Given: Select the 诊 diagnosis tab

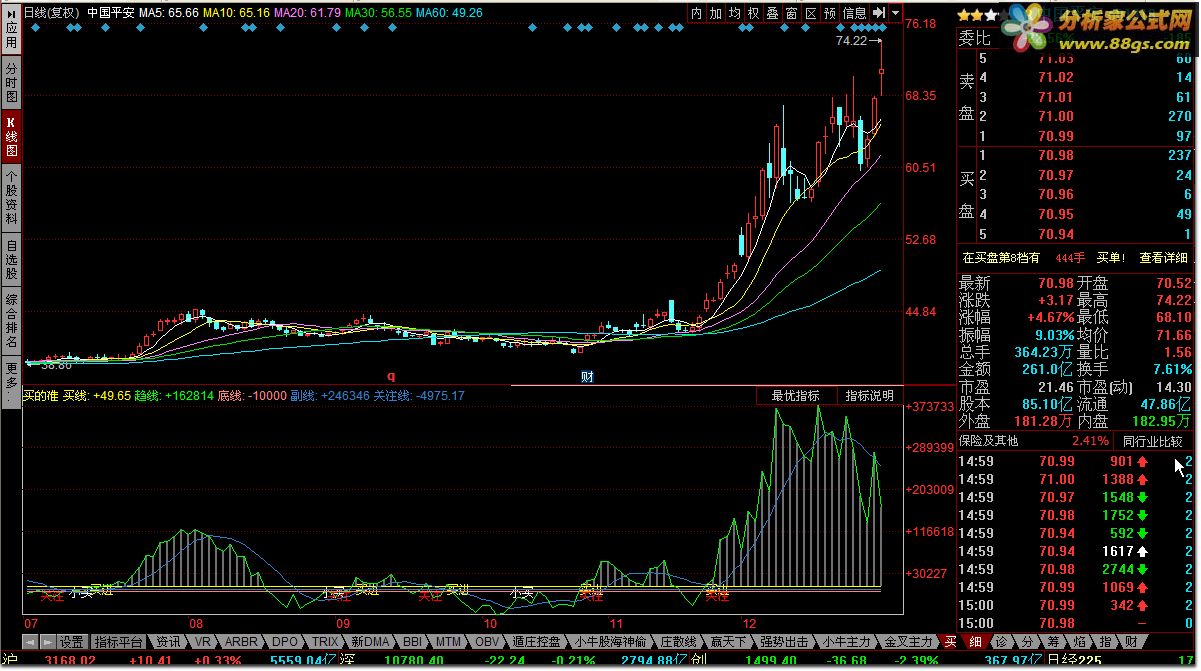Looking at the screenshot, I should pos(1001,642).
